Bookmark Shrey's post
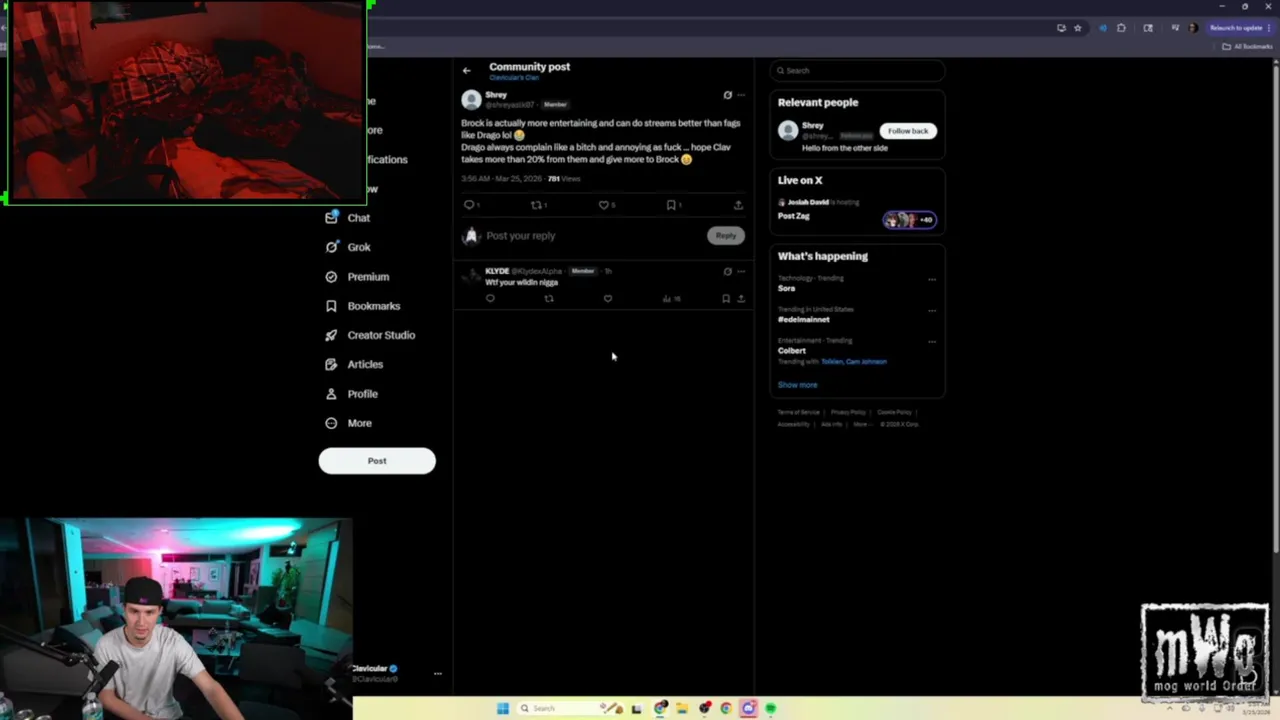1280x720 pixels. click(671, 205)
